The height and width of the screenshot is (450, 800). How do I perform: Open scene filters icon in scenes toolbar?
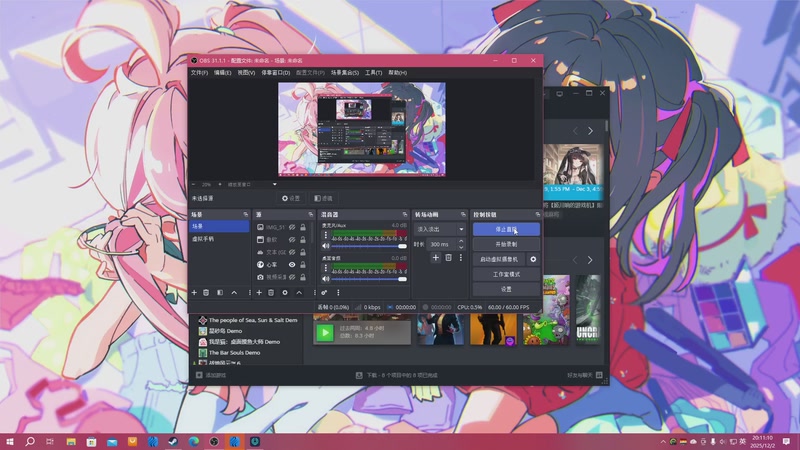click(220, 293)
